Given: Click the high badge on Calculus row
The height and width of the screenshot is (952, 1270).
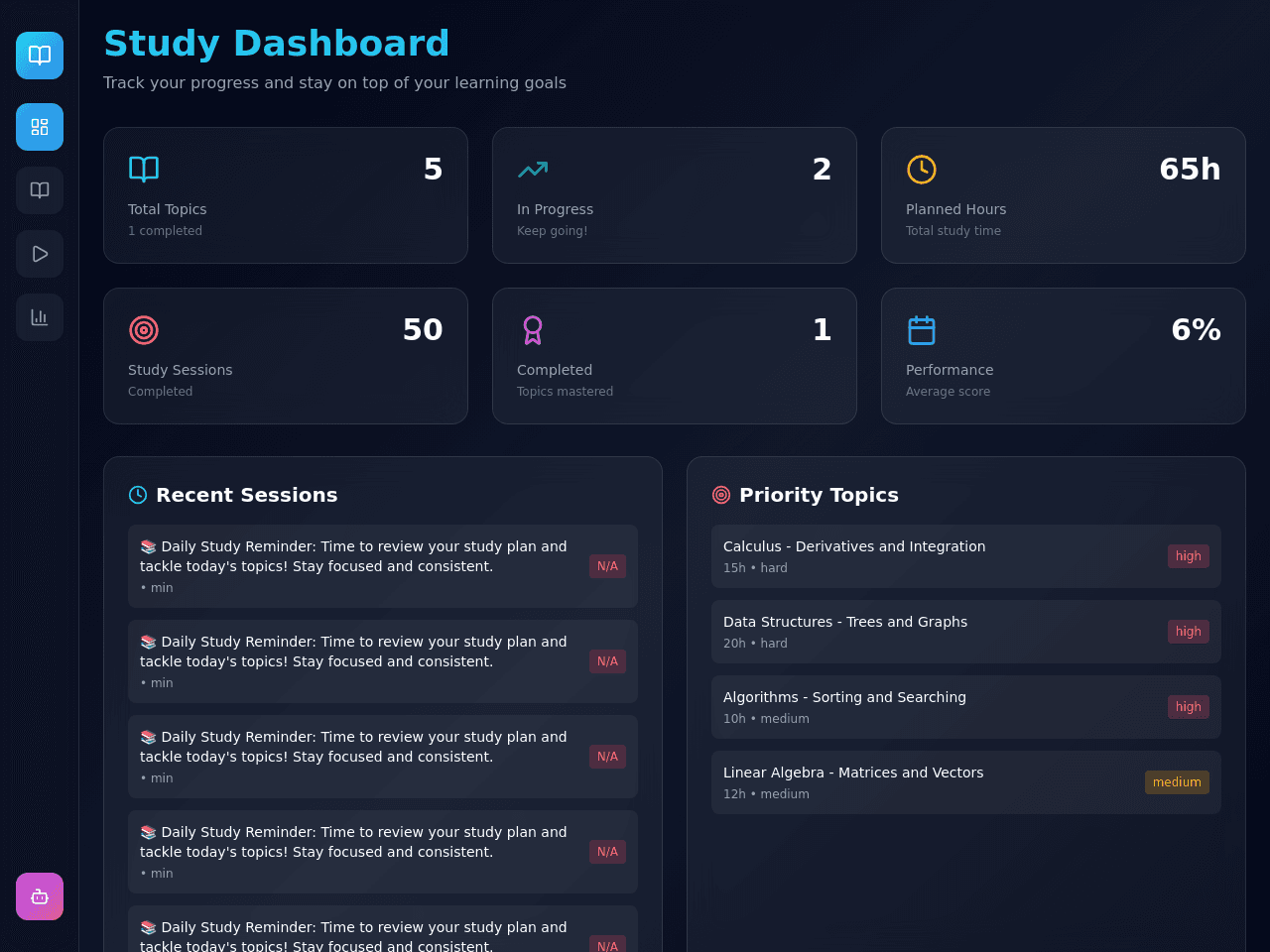Looking at the screenshot, I should coord(1189,556).
